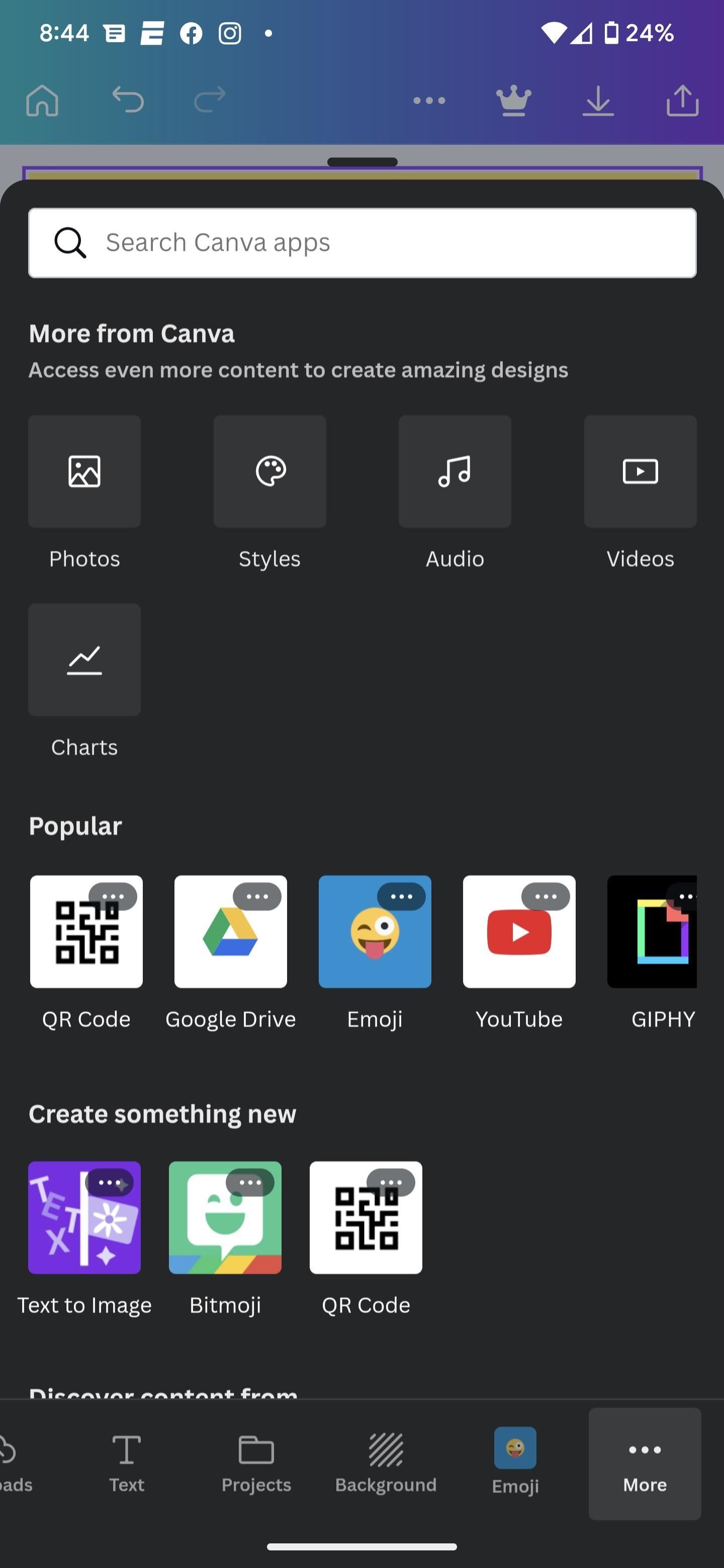Show more options for Bitmoji tile
724x1568 pixels.
(x=250, y=1183)
